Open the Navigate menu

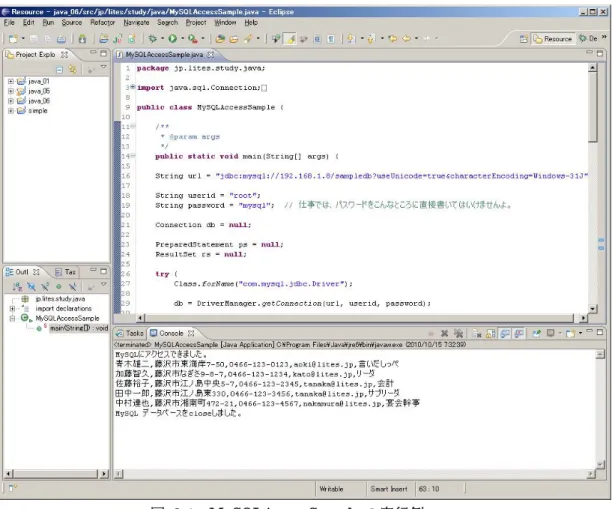[x=136, y=23]
